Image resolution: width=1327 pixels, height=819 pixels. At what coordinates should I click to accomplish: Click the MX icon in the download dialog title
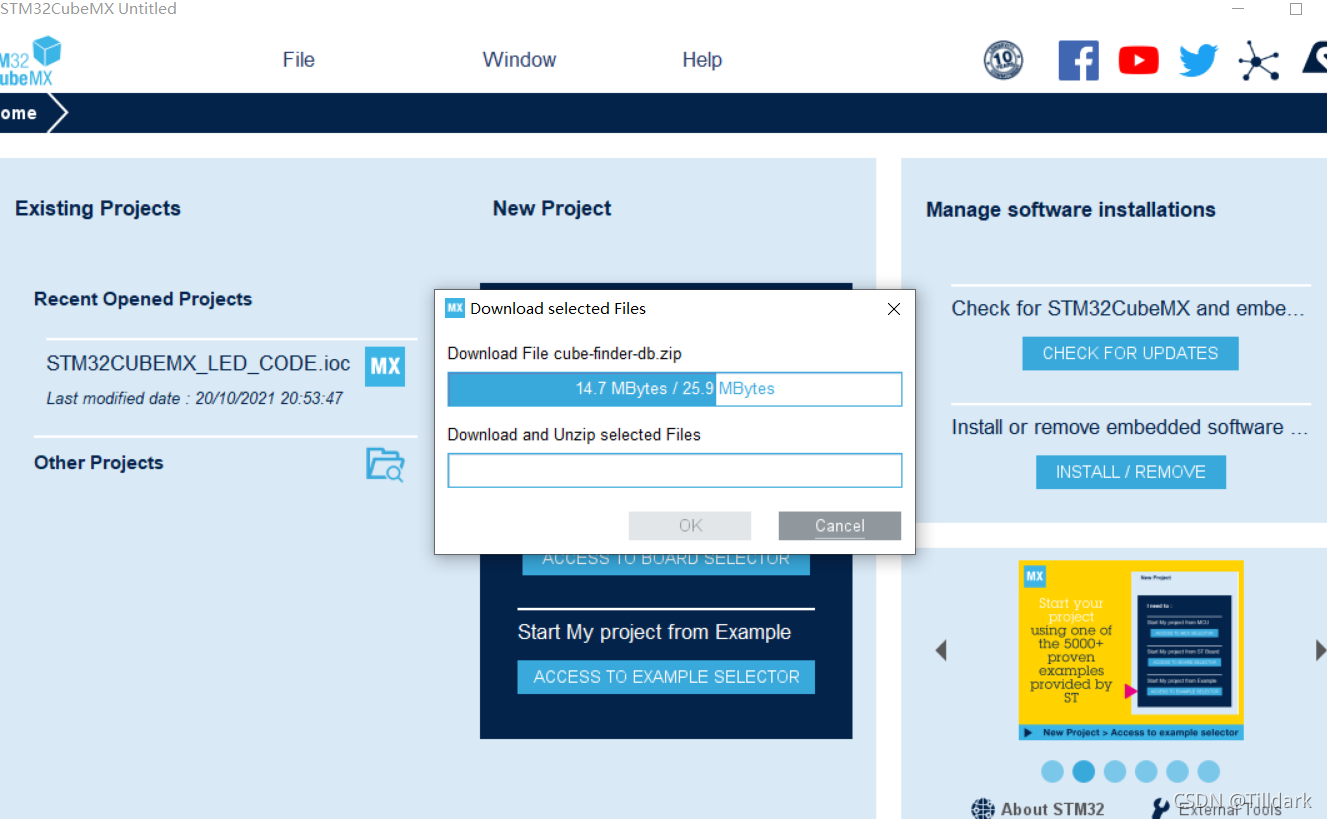tap(455, 308)
